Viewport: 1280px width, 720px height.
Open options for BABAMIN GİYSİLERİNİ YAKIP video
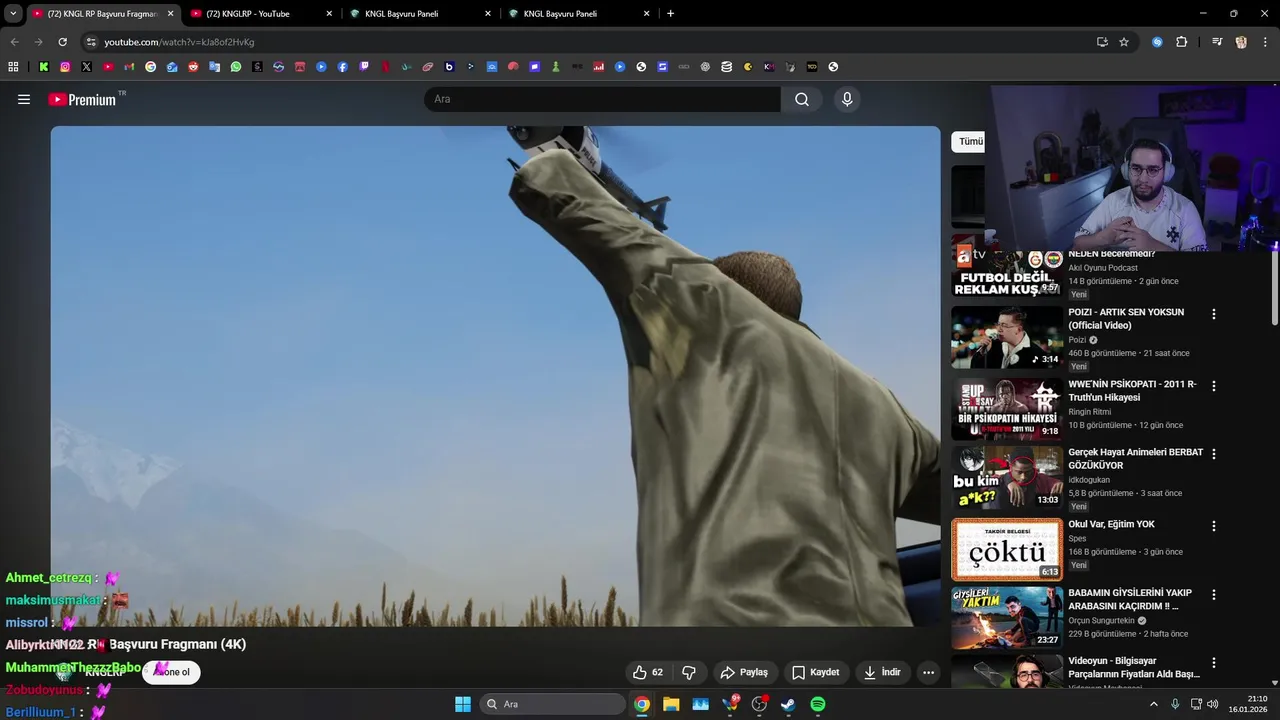[1214, 595]
